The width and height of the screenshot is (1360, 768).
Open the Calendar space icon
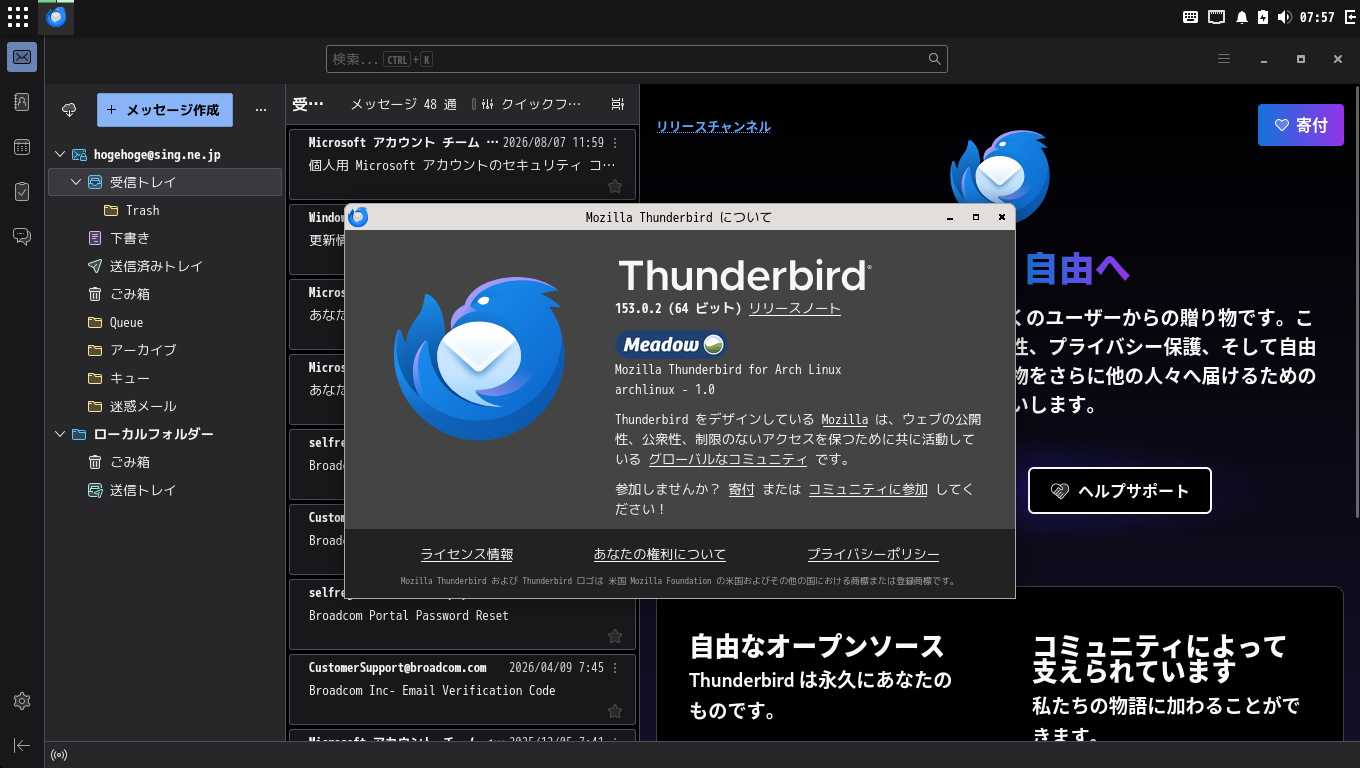pyautogui.click(x=22, y=147)
